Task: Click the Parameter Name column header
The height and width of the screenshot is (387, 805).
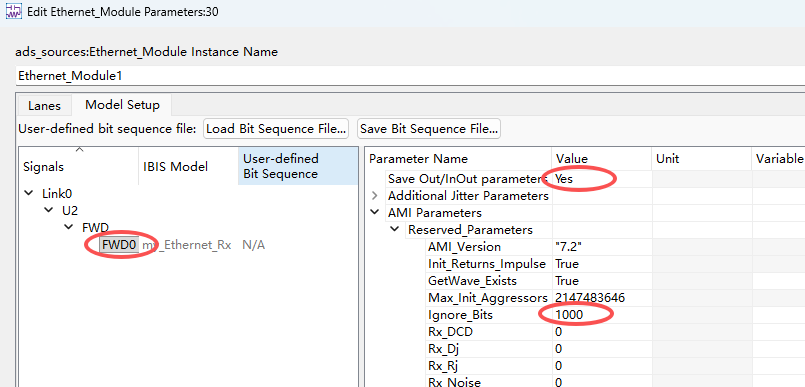Action: coord(459,159)
